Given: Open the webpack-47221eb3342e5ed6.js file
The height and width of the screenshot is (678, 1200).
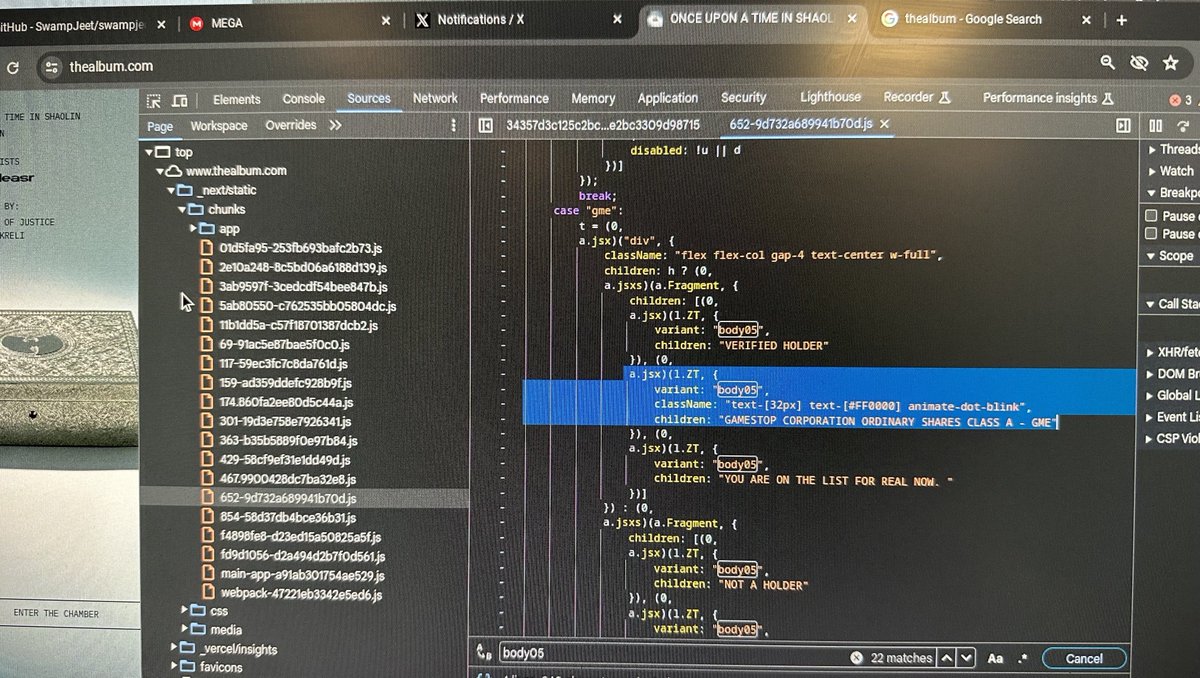Looking at the screenshot, I should coord(301,594).
